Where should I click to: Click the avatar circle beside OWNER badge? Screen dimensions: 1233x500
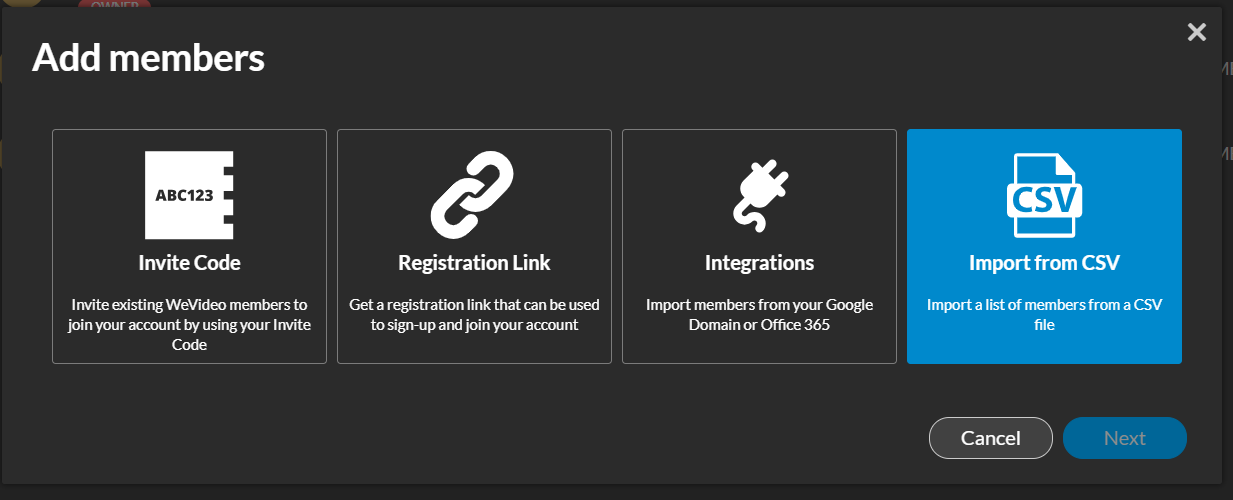[x=22, y=3]
